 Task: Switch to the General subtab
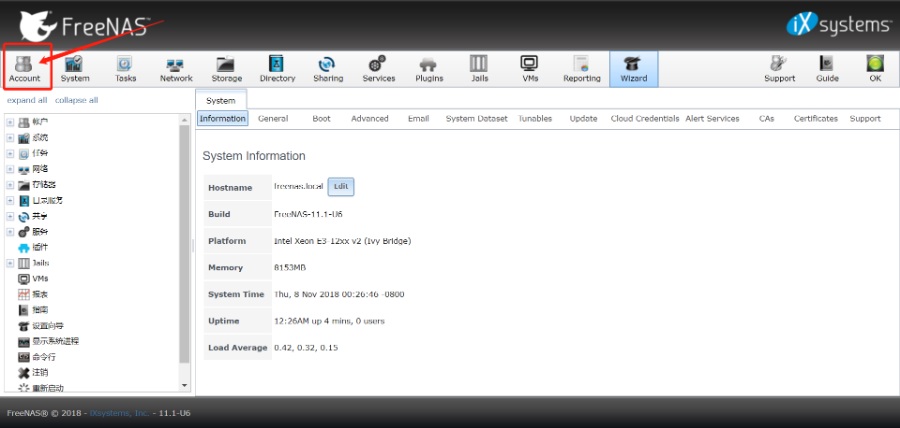click(x=273, y=118)
